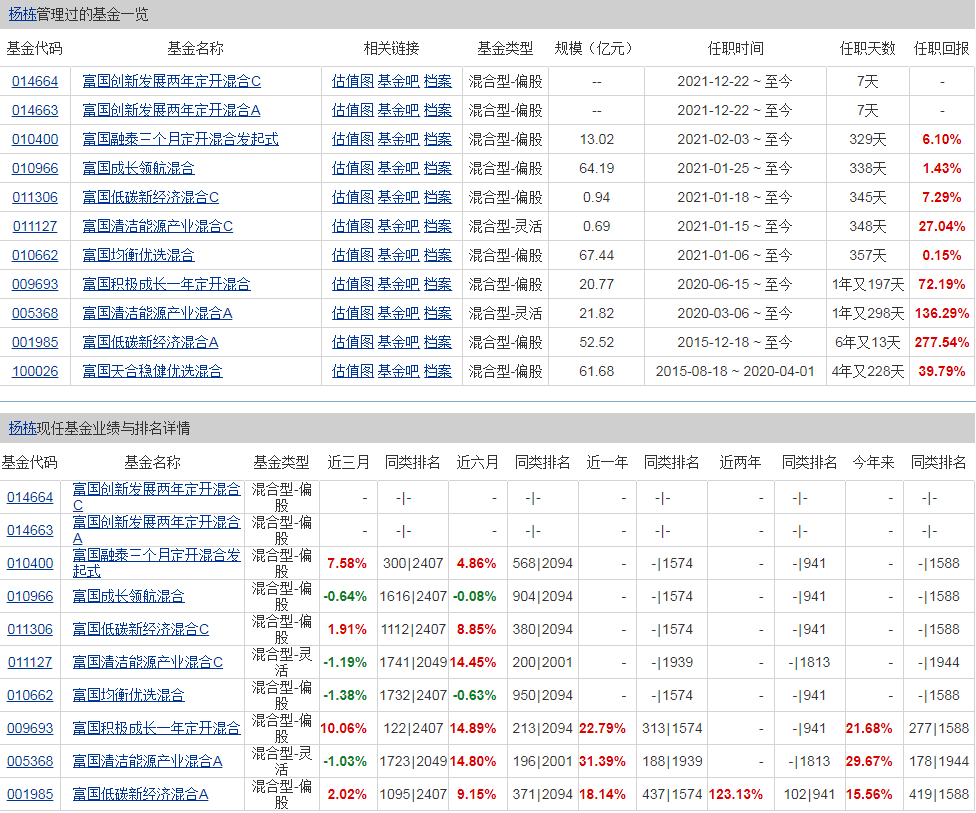The image size is (976, 813).
Task: Open 档案 link for fund 001985
Action: tap(437, 342)
